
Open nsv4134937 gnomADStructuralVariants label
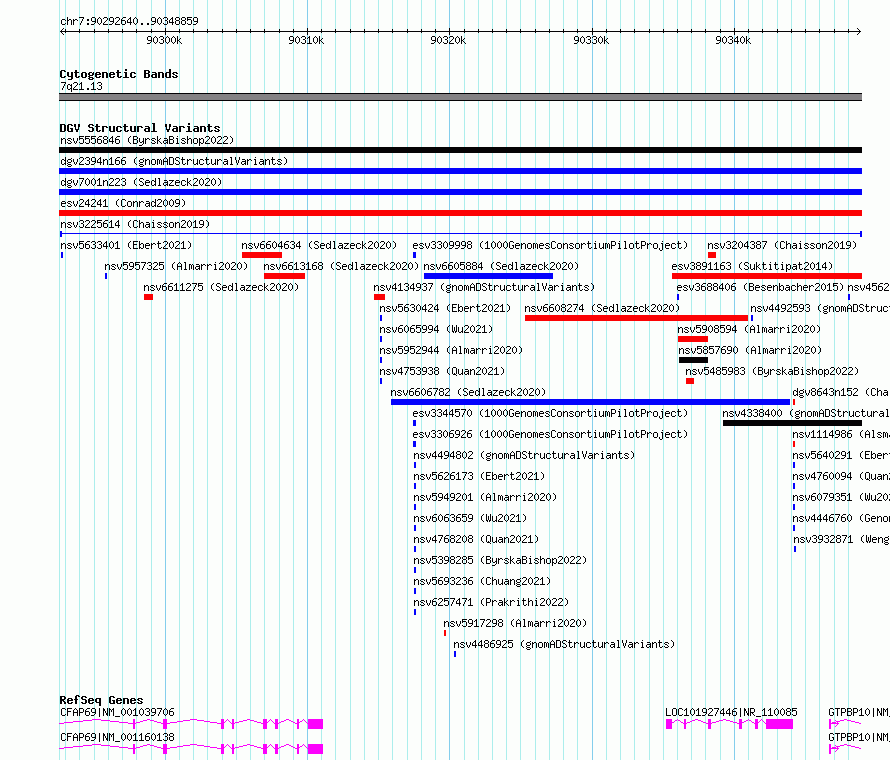point(484,287)
